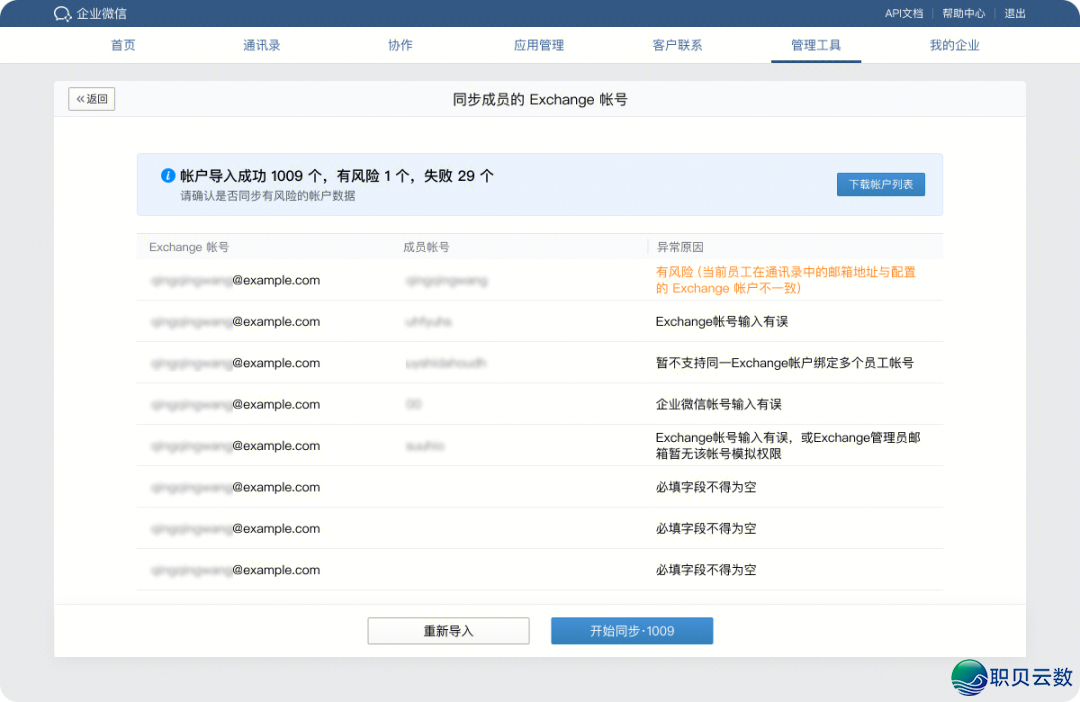
Task: Click the 返回 button at top left
Action: pyautogui.click(x=91, y=98)
